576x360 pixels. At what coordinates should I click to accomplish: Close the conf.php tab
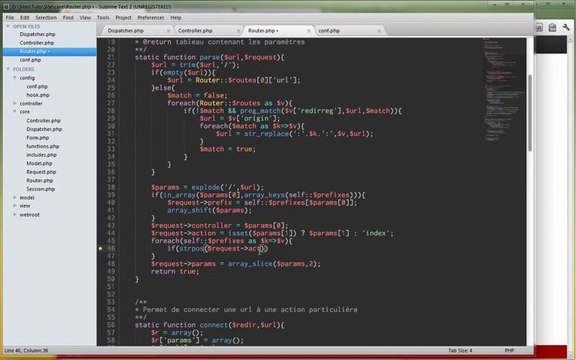[x=379, y=31]
